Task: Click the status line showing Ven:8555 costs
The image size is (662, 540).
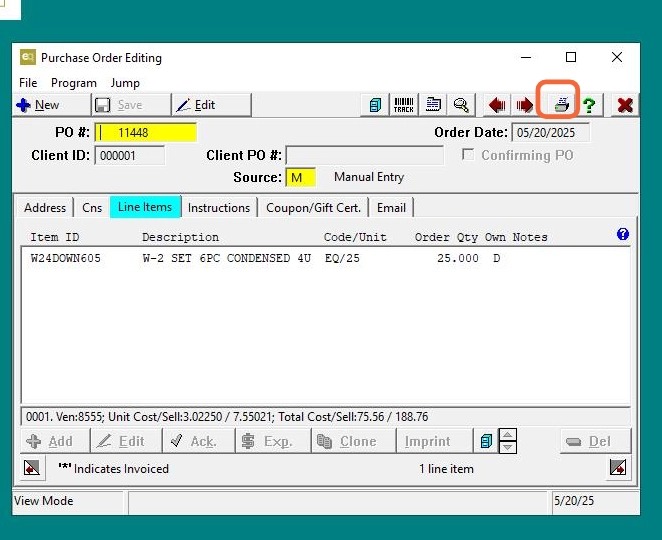Action: [326, 417]
